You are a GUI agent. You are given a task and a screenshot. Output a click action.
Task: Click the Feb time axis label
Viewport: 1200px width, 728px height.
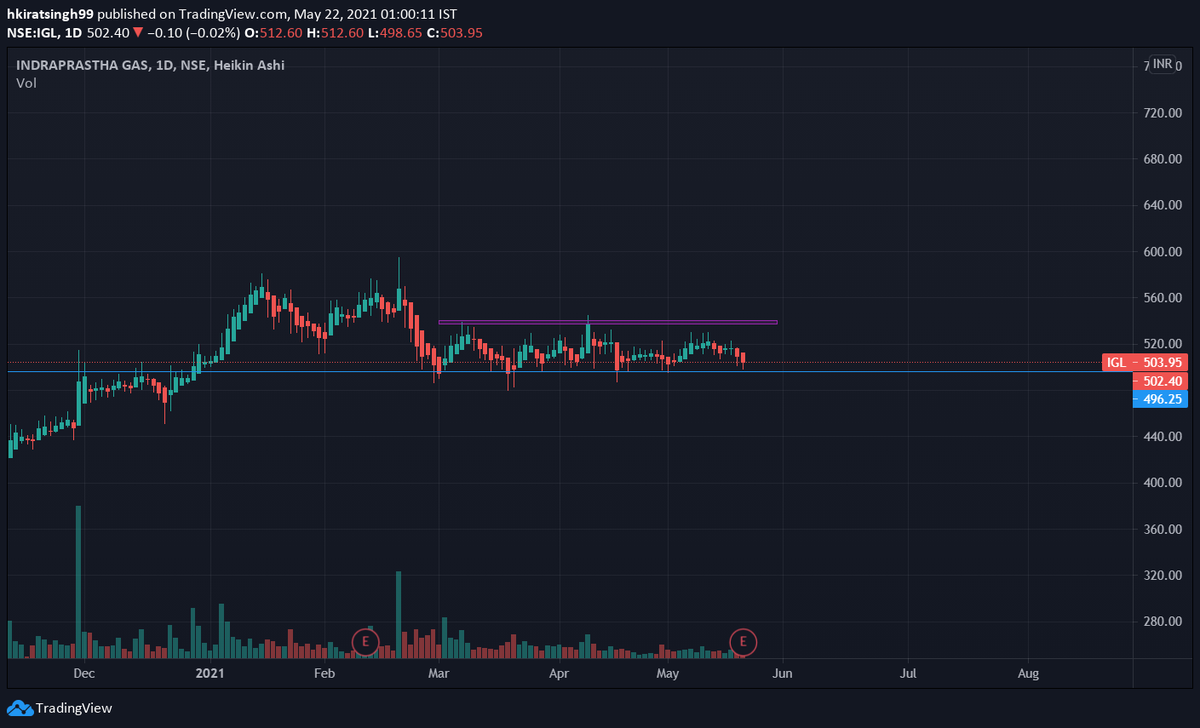(x=324, y=674)
